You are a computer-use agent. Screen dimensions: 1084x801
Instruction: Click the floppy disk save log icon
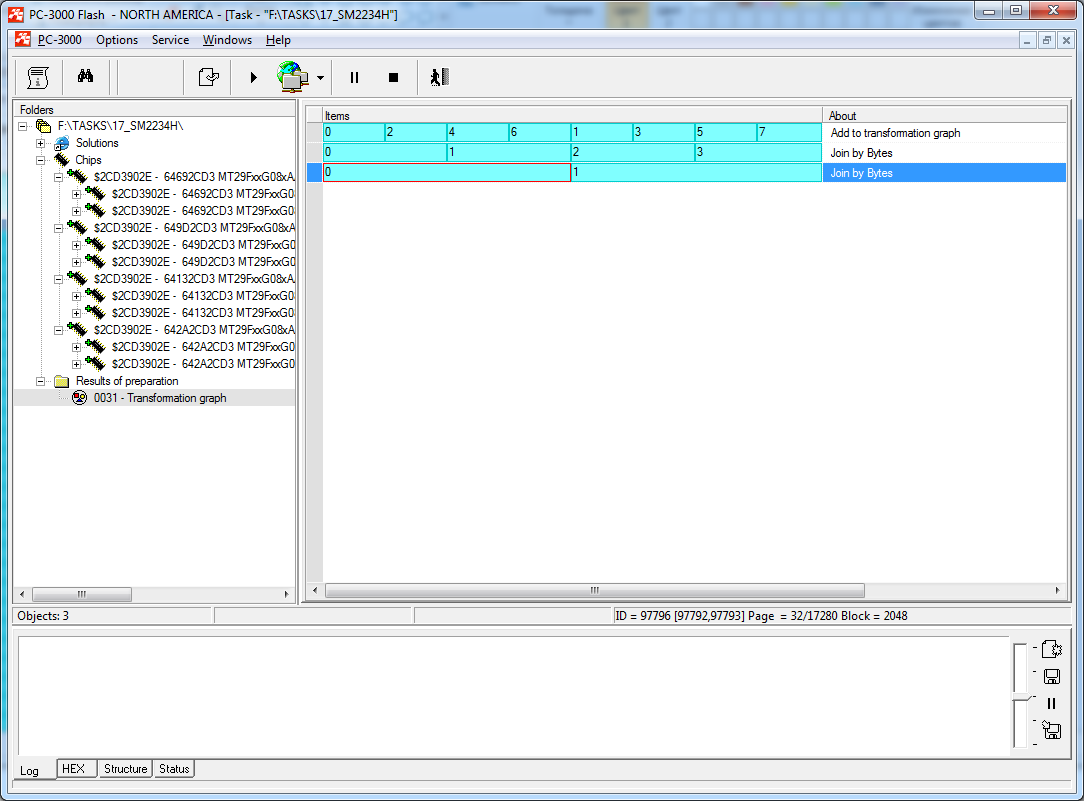(x=1051, y=676)
